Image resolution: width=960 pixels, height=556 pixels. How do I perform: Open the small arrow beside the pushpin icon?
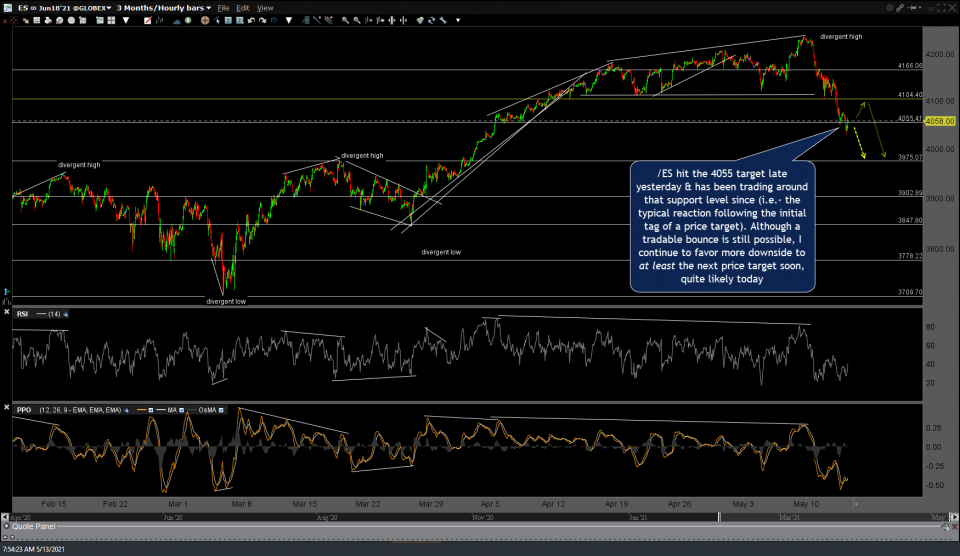[920, 7]
